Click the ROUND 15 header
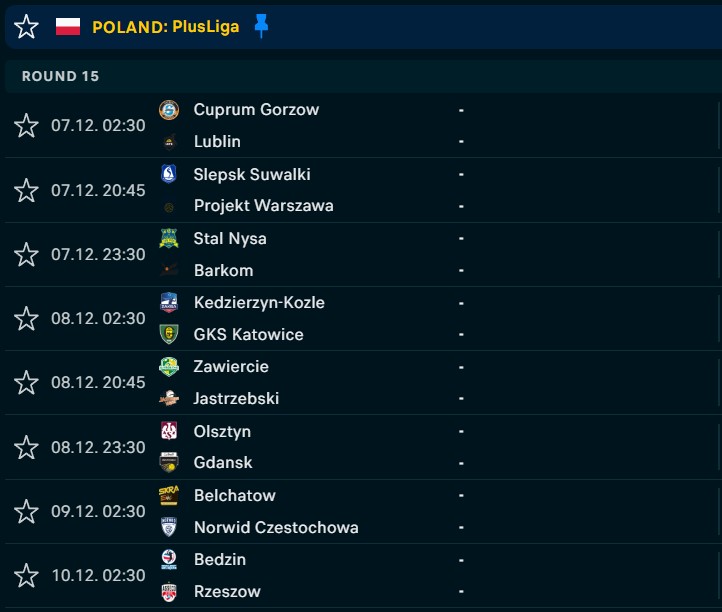Image resolution: width=722 pixels, height=612 pixels. tap(60, 76)
